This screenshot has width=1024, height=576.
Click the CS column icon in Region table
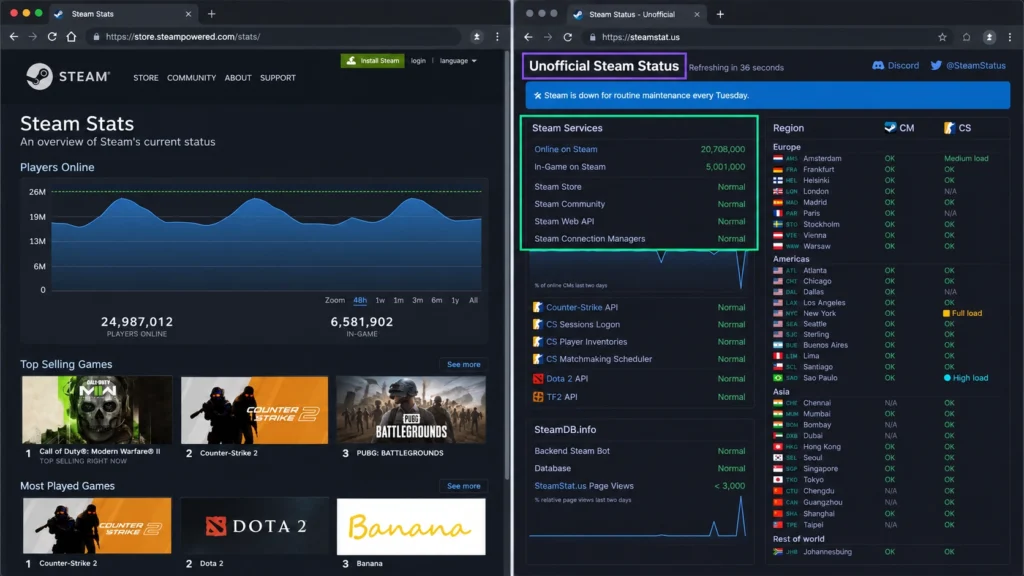pos(949,128)
